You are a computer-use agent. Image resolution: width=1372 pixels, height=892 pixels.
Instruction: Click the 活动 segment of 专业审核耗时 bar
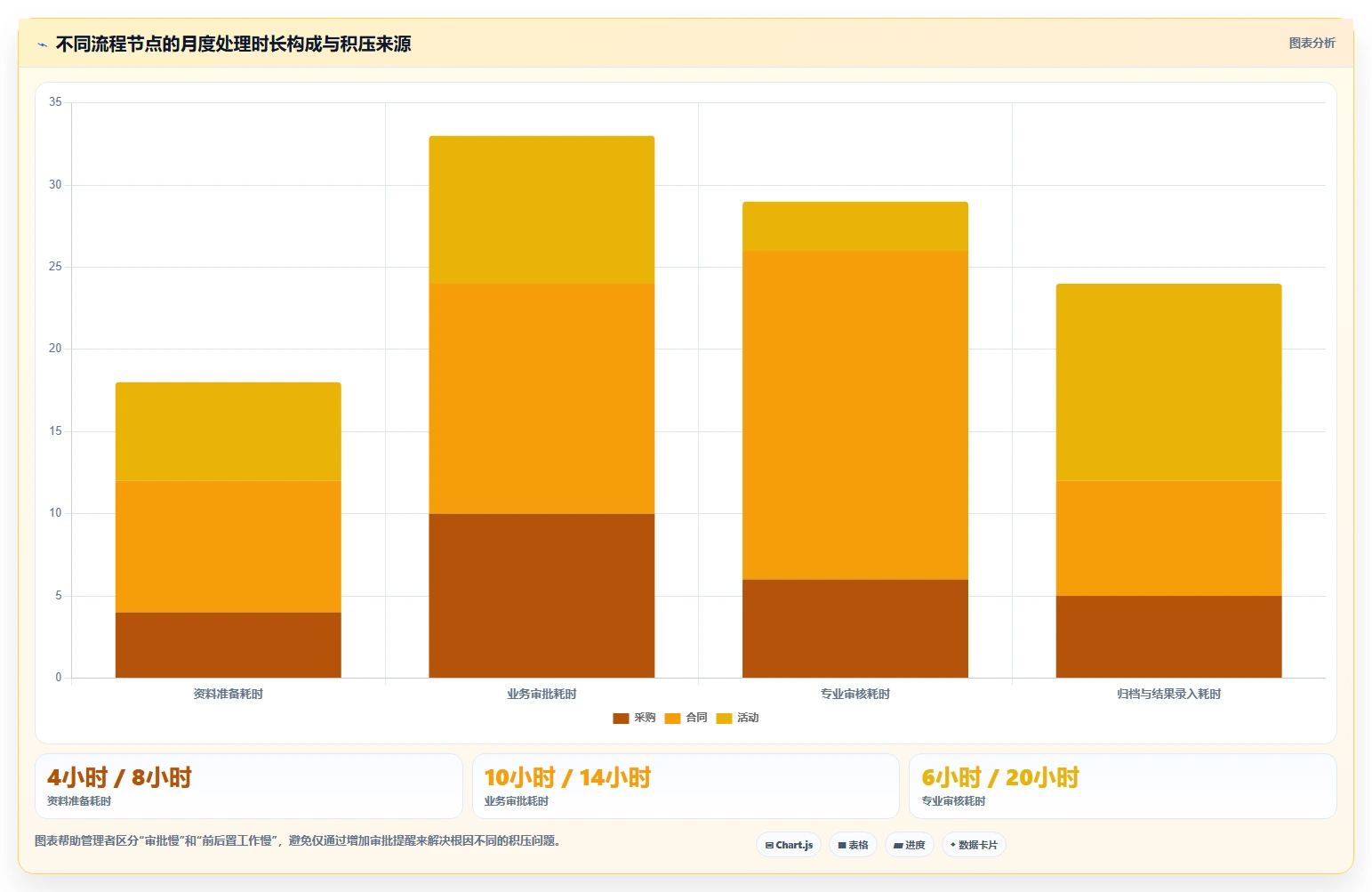pos(855,227)
